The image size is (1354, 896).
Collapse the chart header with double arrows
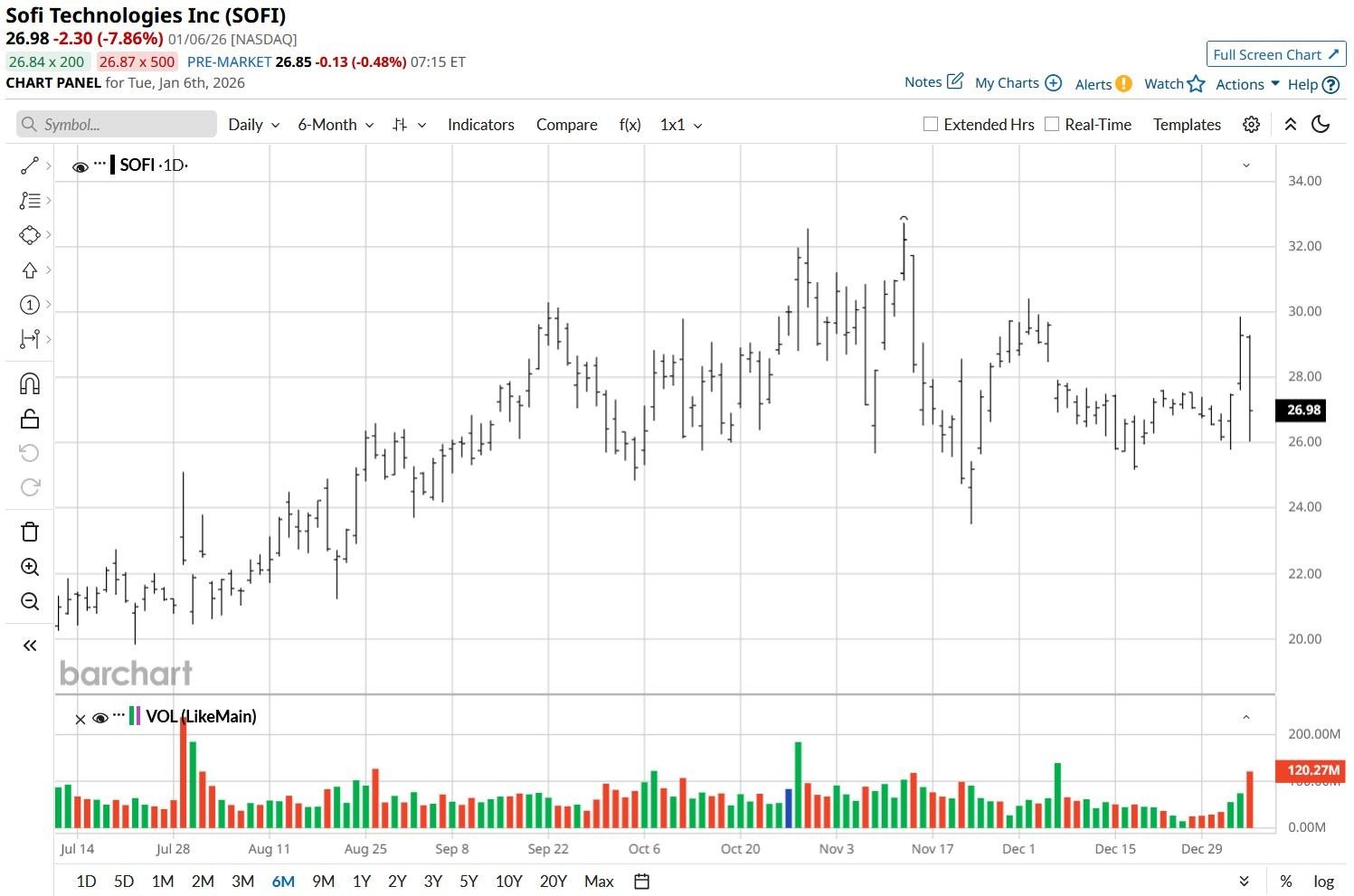point(1291,125)
